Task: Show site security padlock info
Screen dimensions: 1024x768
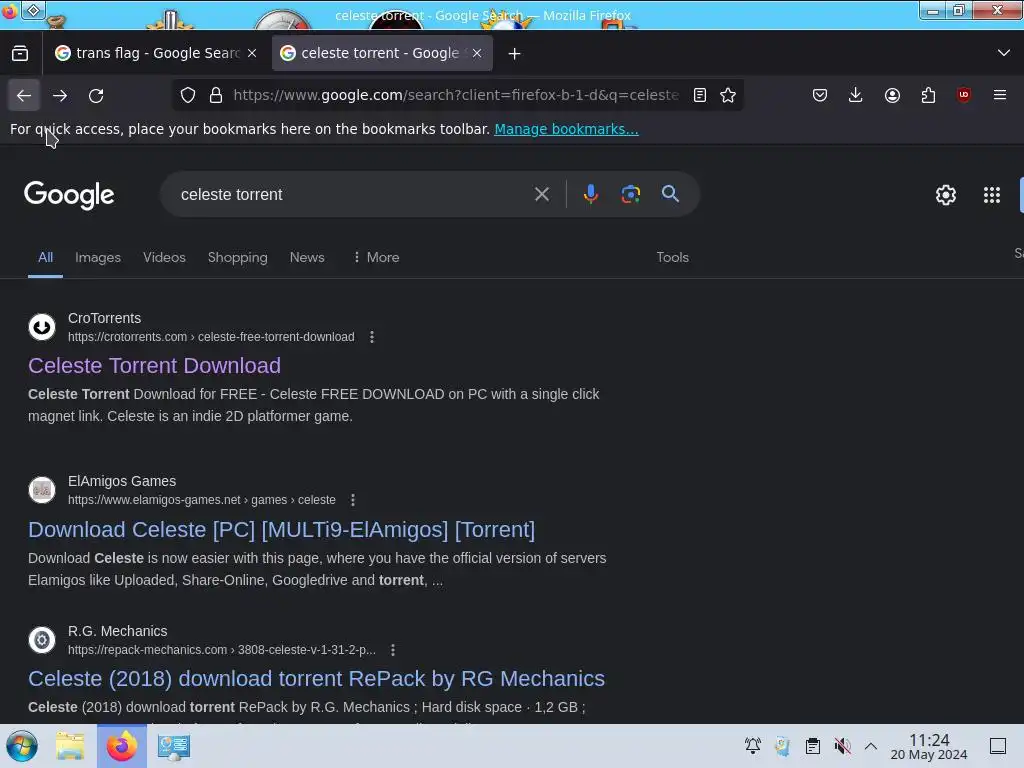Action: pyautogui.click(x=216, y=95)
